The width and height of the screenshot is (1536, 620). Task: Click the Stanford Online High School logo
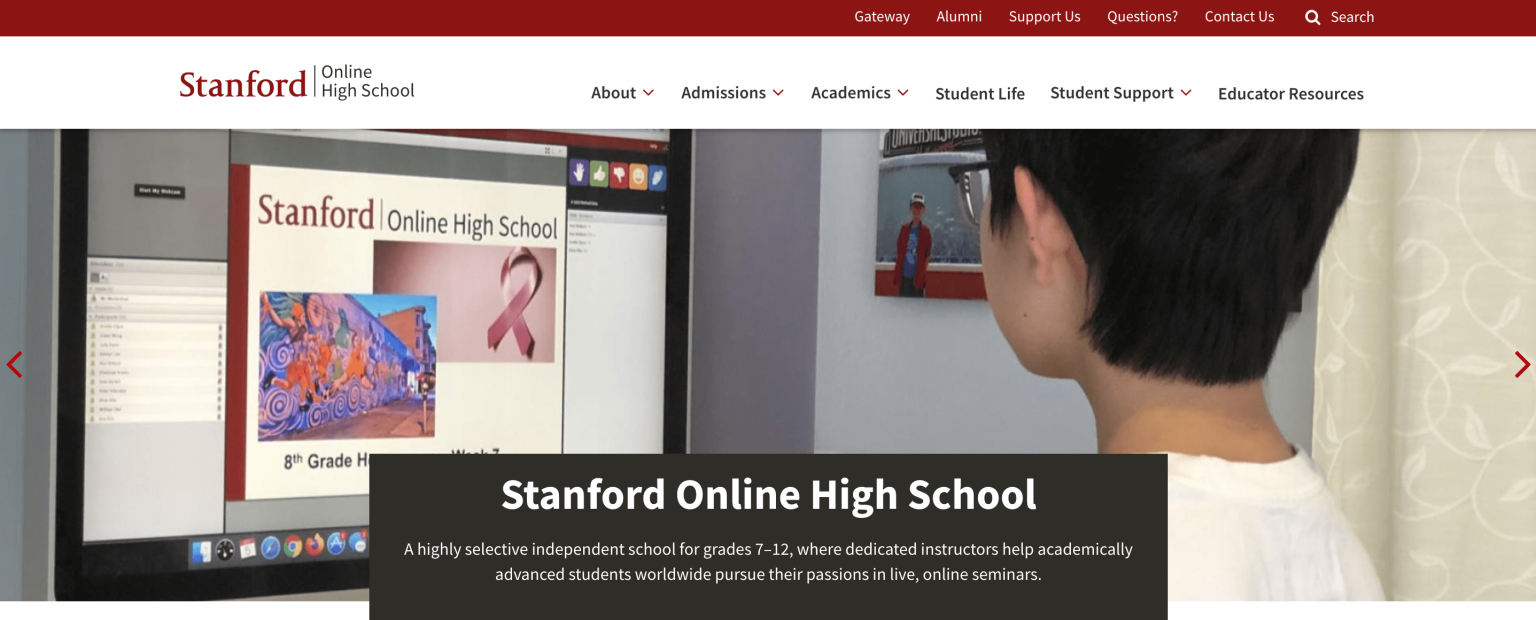[x=296, y=82]
